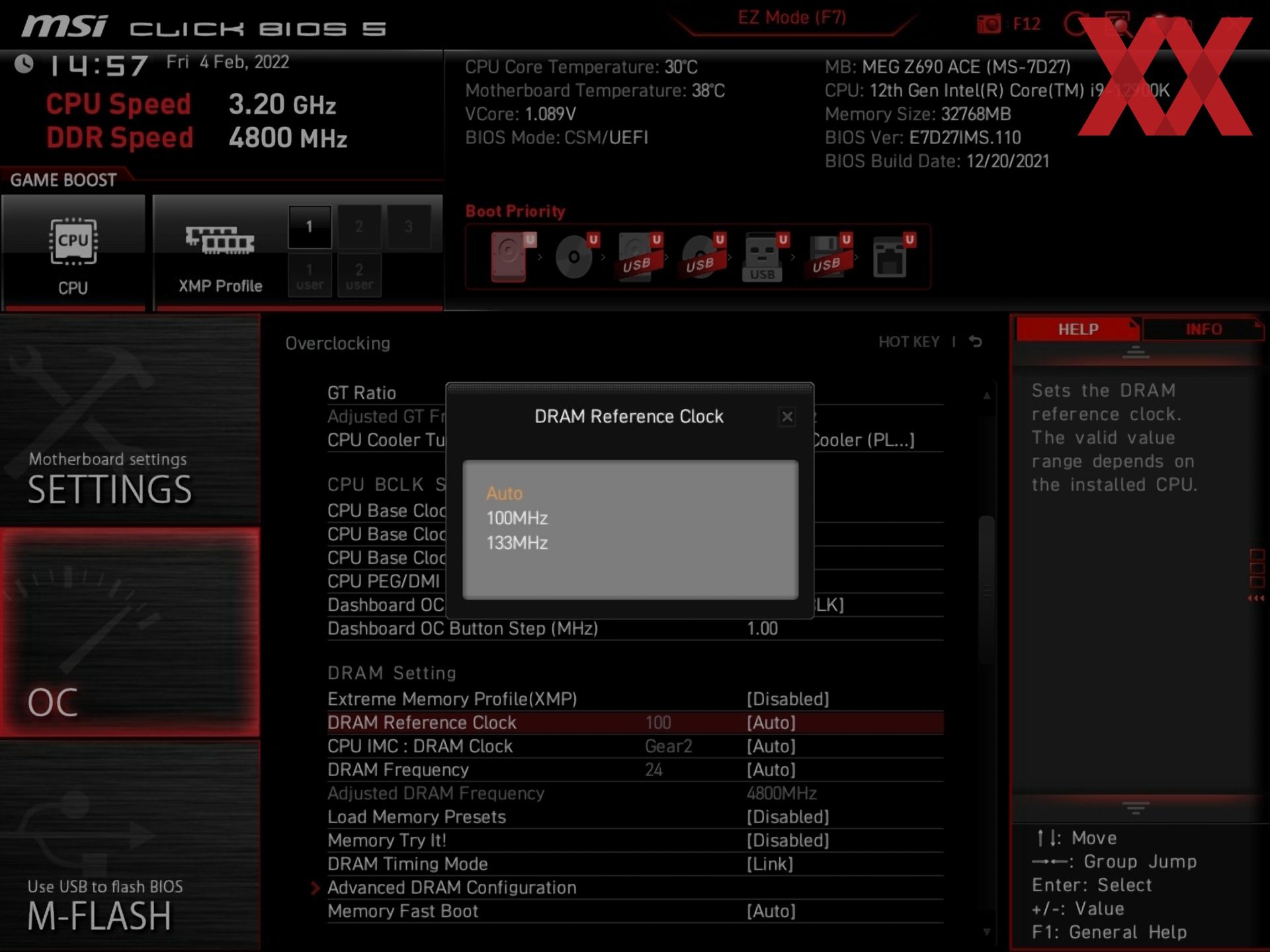Click the red triple-arrow side panel expander
This screenshot has width=1270, height=952.
pyautogui.click(x=1255, y=598)
